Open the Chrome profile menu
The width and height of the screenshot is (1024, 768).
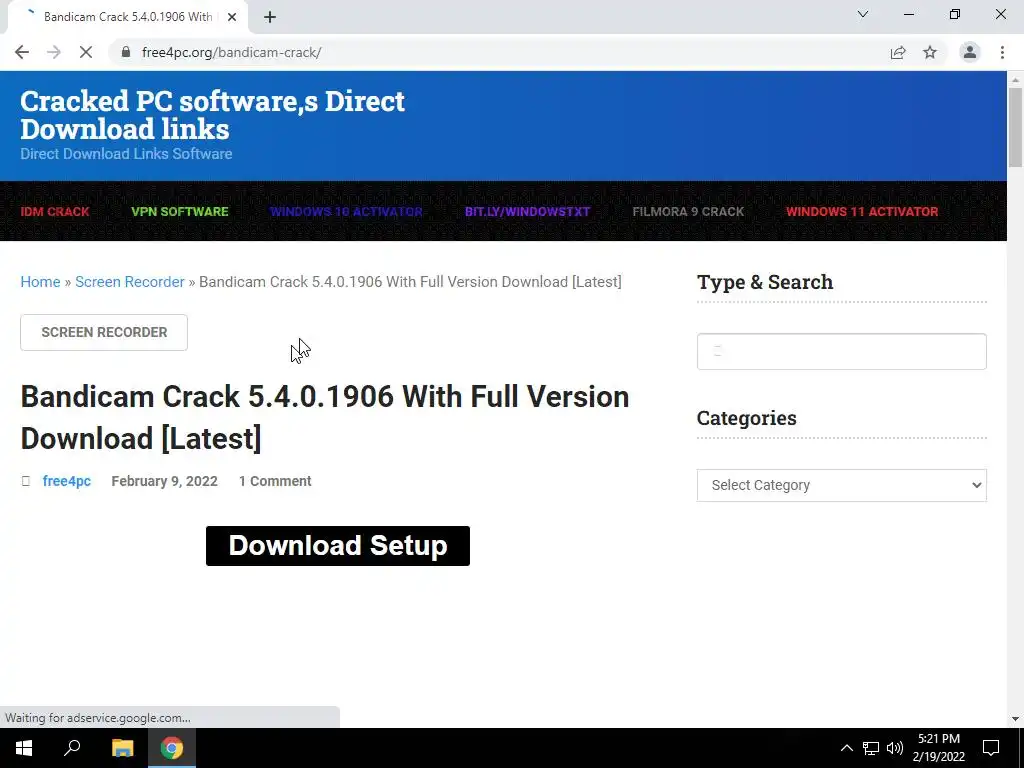[970, 52]
